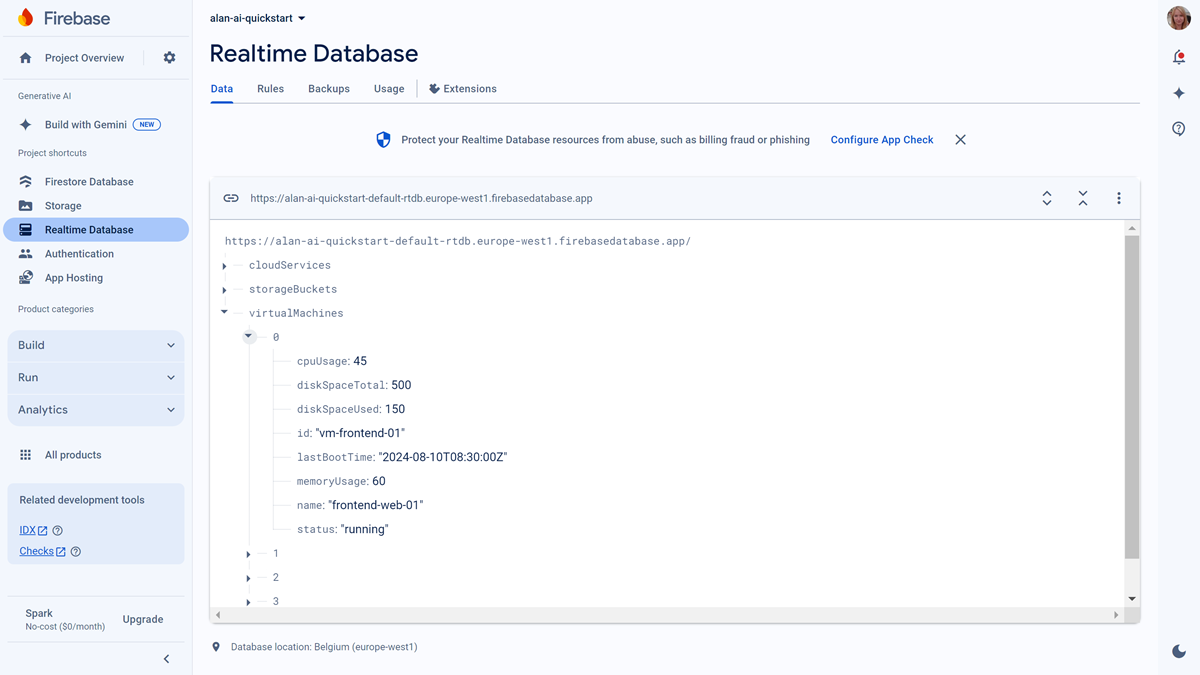Open Firebase notifications bell
Image resolution: width=1200 pixels, height=675 pixels.
pyautogui.click(x=1178, y=57)
